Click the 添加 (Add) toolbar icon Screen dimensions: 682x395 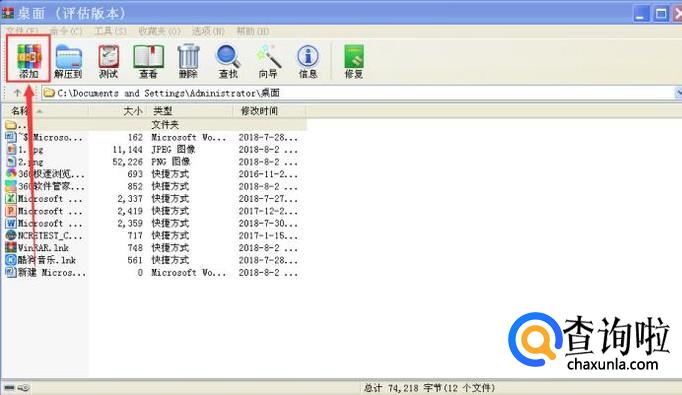(29, 60)
